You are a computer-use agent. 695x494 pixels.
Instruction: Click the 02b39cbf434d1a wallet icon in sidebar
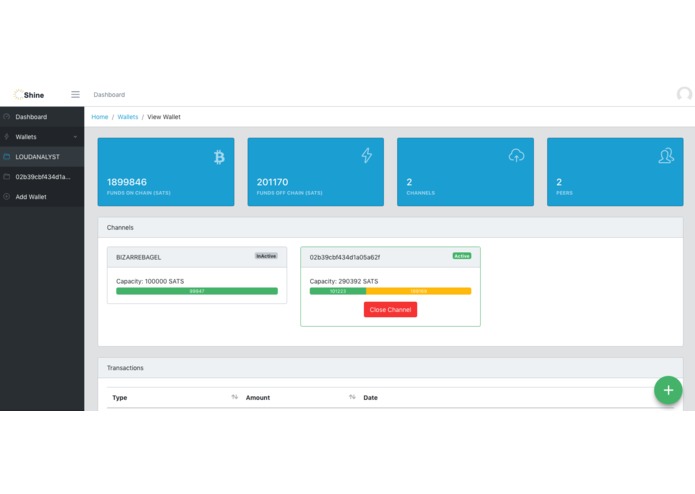click(x=7, y=177)
